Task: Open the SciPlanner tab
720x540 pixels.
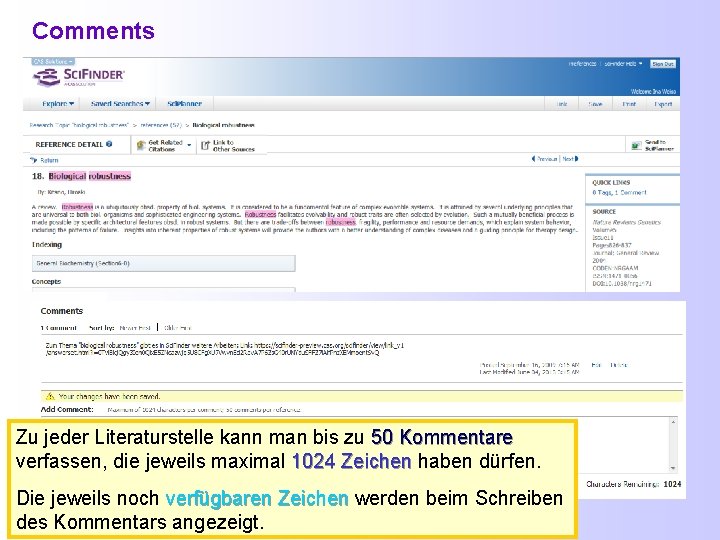Action: tap(185, 104)
